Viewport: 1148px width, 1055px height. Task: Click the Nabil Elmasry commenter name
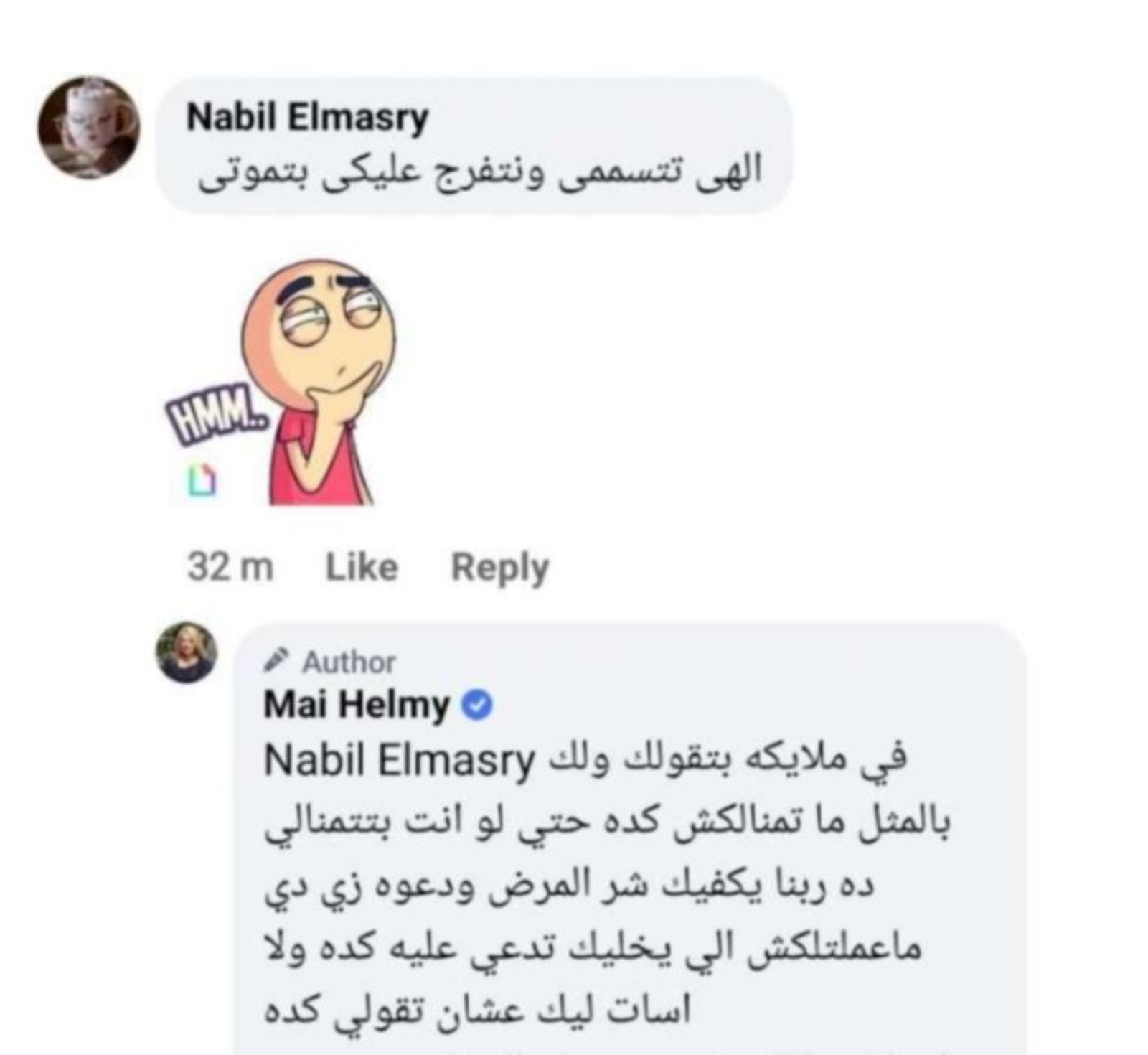307,117
